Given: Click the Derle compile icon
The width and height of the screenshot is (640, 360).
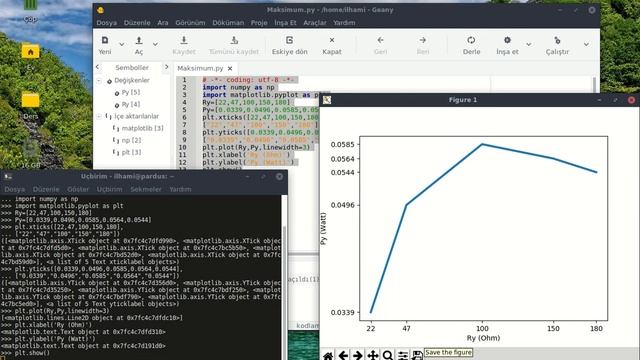Looking at the screenshot, I should pos(471,40).
